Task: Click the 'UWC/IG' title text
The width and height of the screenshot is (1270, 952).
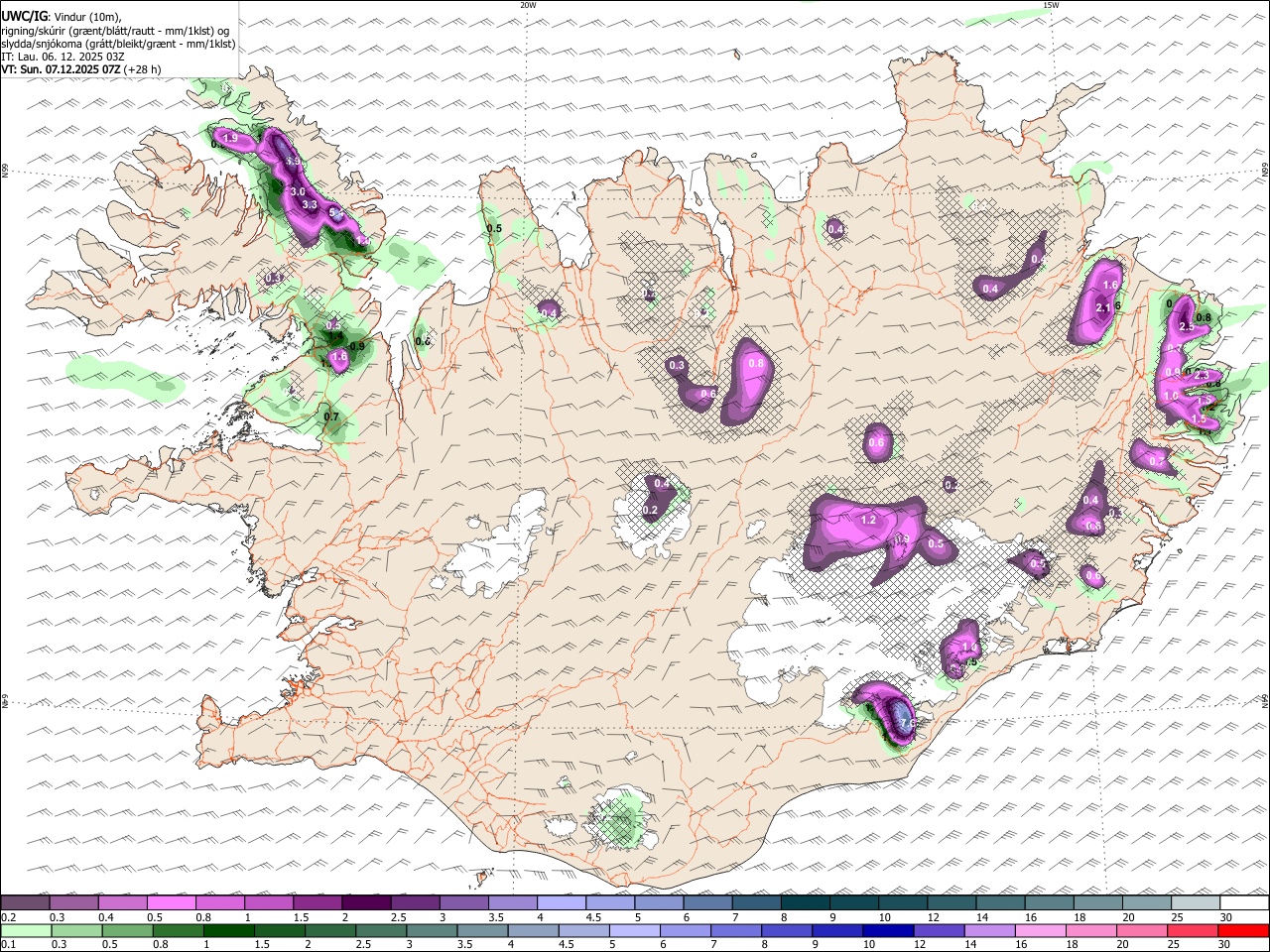Action: point(24,17)
